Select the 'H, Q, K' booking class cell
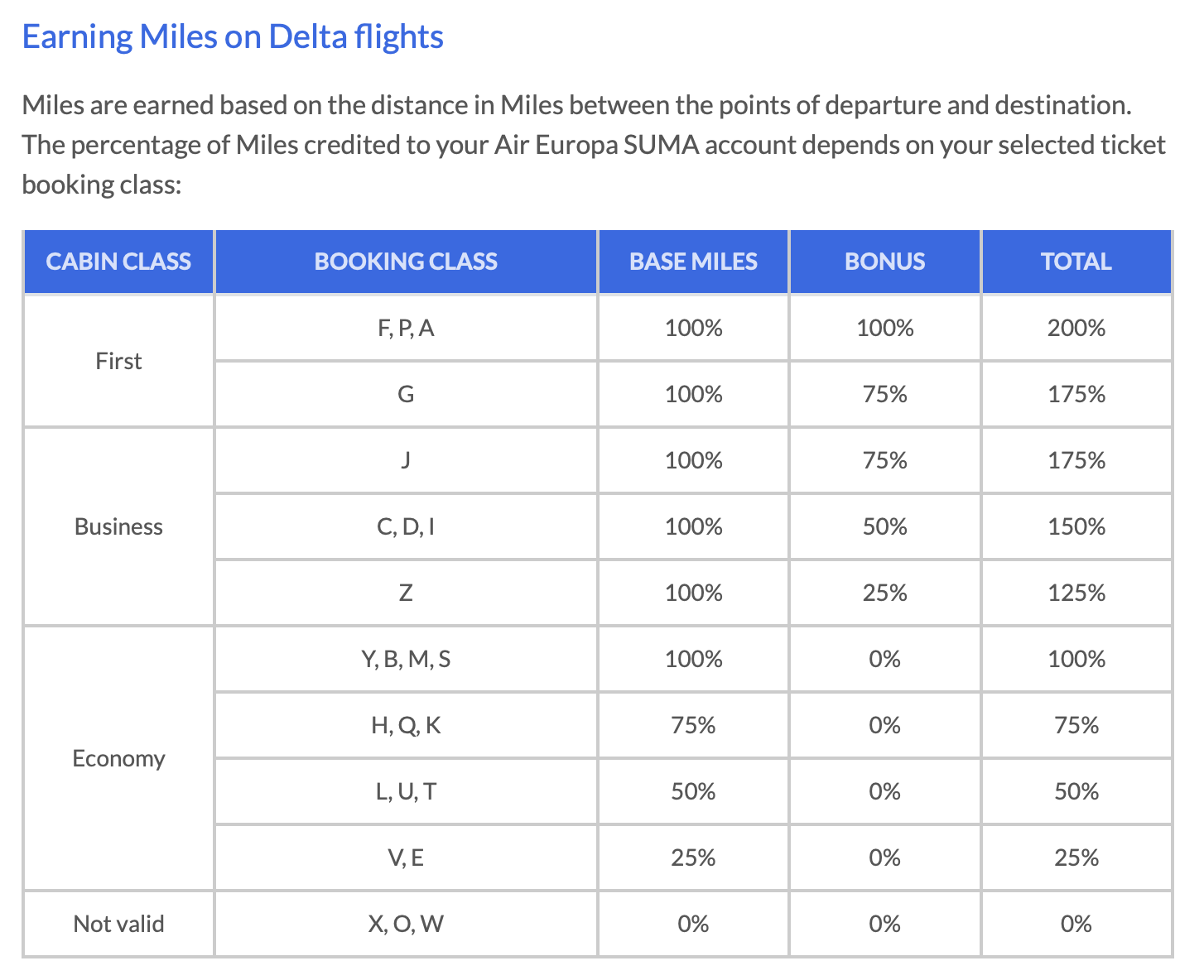Viewport: 1204px width, 980px height. (x=406, y=725)
